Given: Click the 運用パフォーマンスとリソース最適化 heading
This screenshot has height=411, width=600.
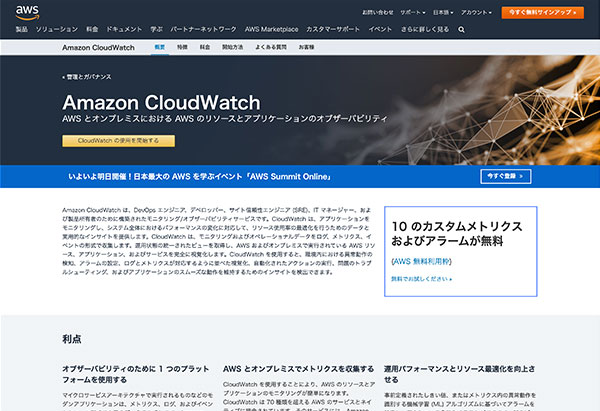Looking at the screenshot, I should pyautogui.click(x=460, y=374).
